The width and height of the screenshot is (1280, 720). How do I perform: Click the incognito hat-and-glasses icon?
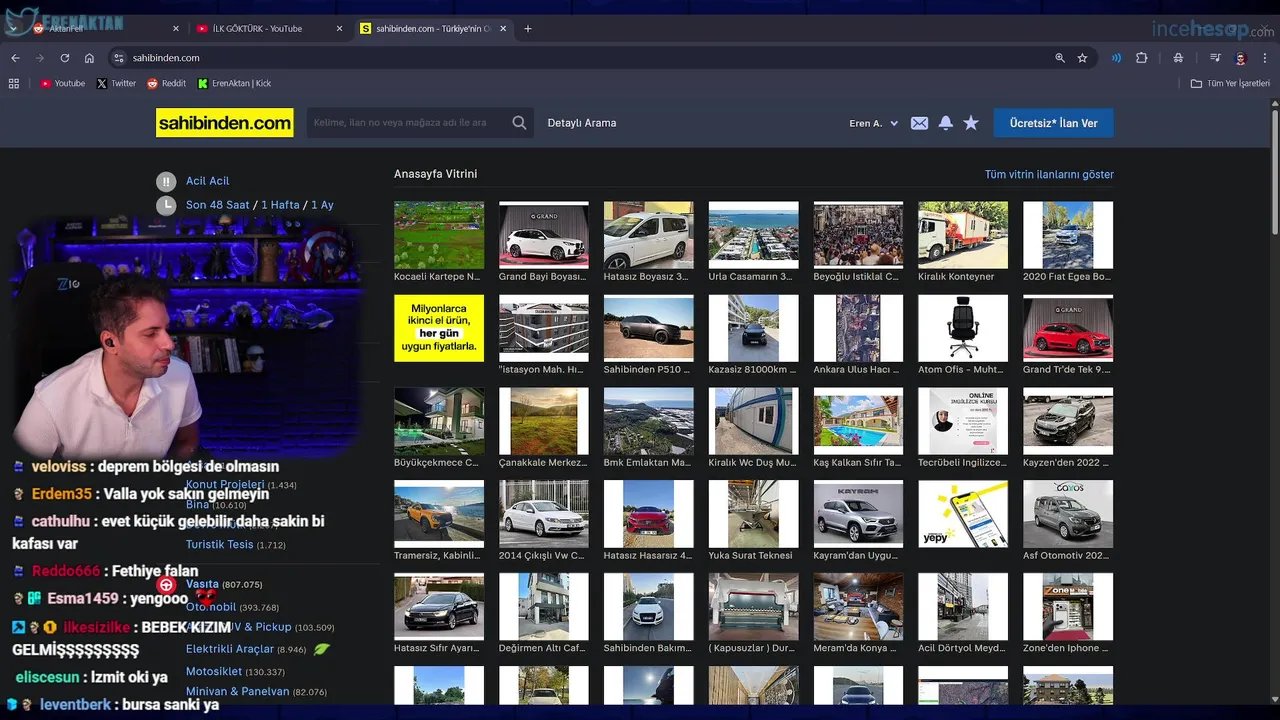pos(1178,58)
